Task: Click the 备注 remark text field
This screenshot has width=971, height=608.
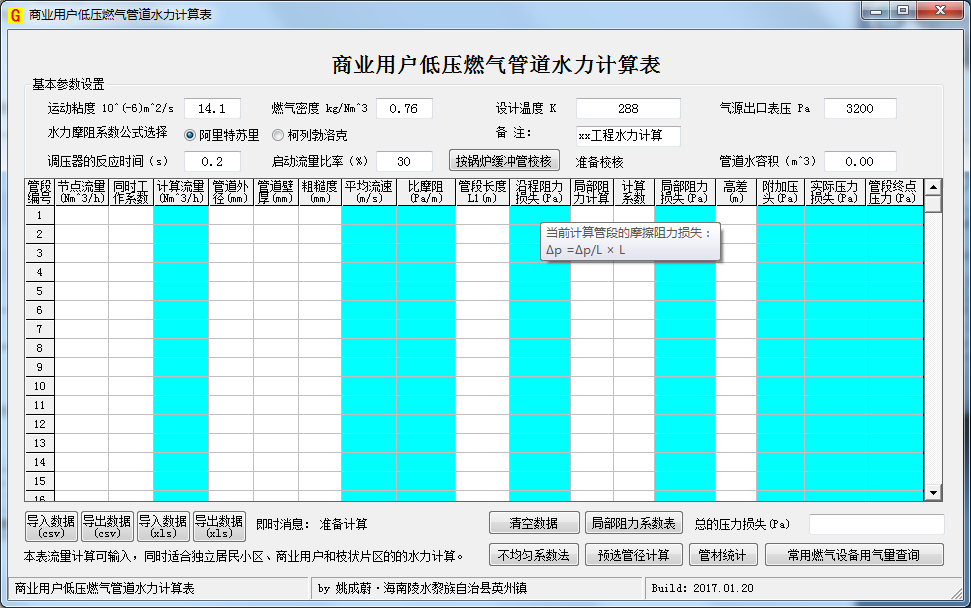Action: (x=630, y=135)
